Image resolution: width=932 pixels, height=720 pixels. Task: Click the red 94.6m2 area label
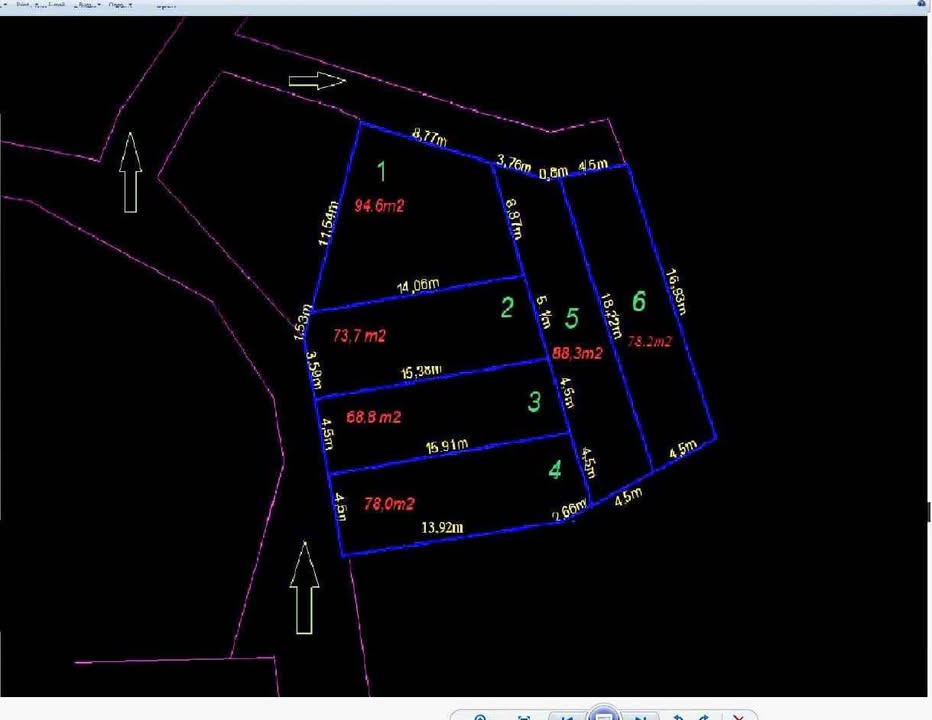tap(379, 206)
